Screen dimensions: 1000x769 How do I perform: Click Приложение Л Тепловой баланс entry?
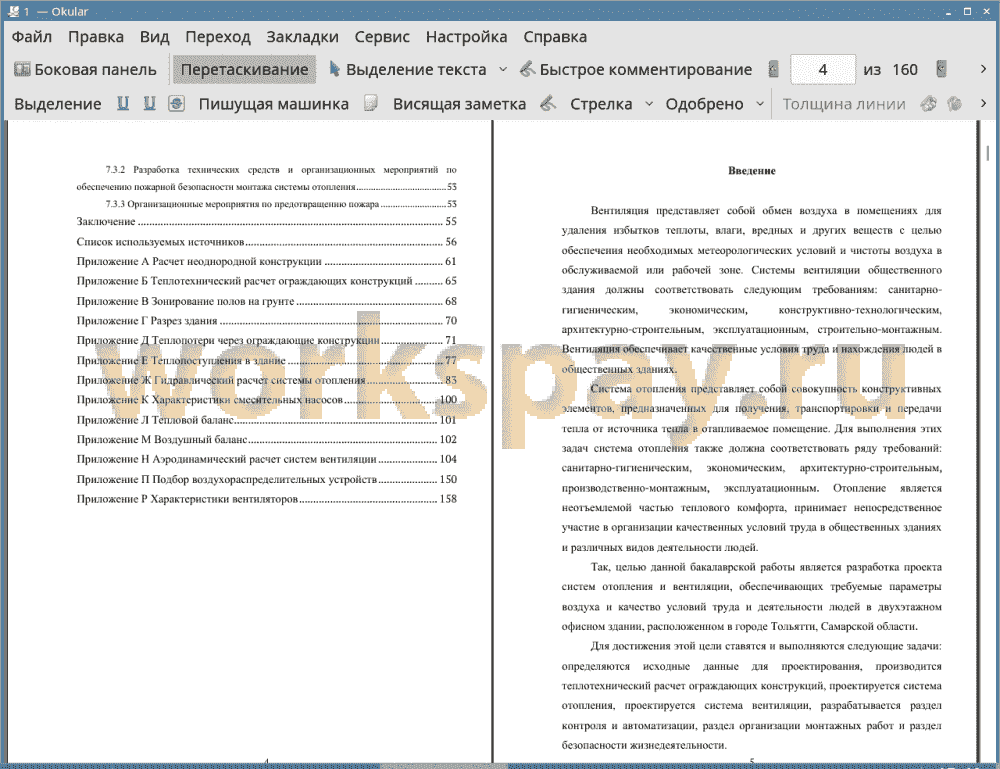267,420
